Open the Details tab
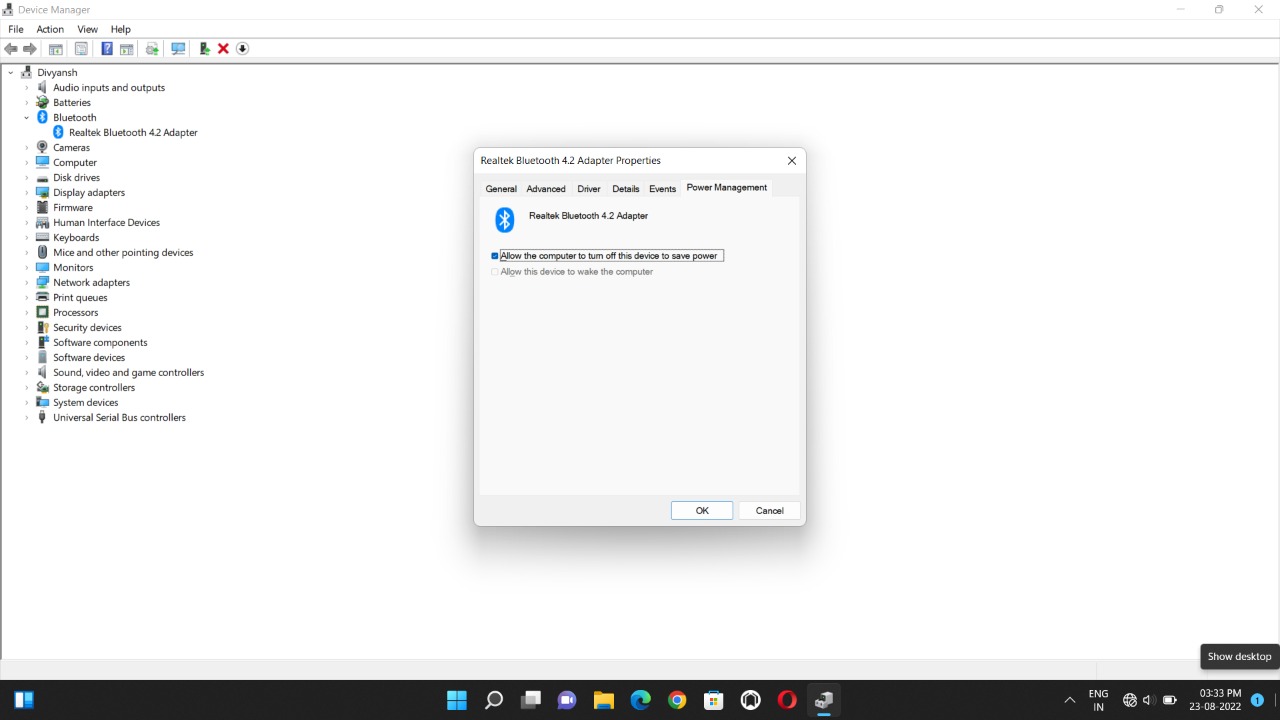The height and width of the screenshot is (720, 1280). [626, 189]
